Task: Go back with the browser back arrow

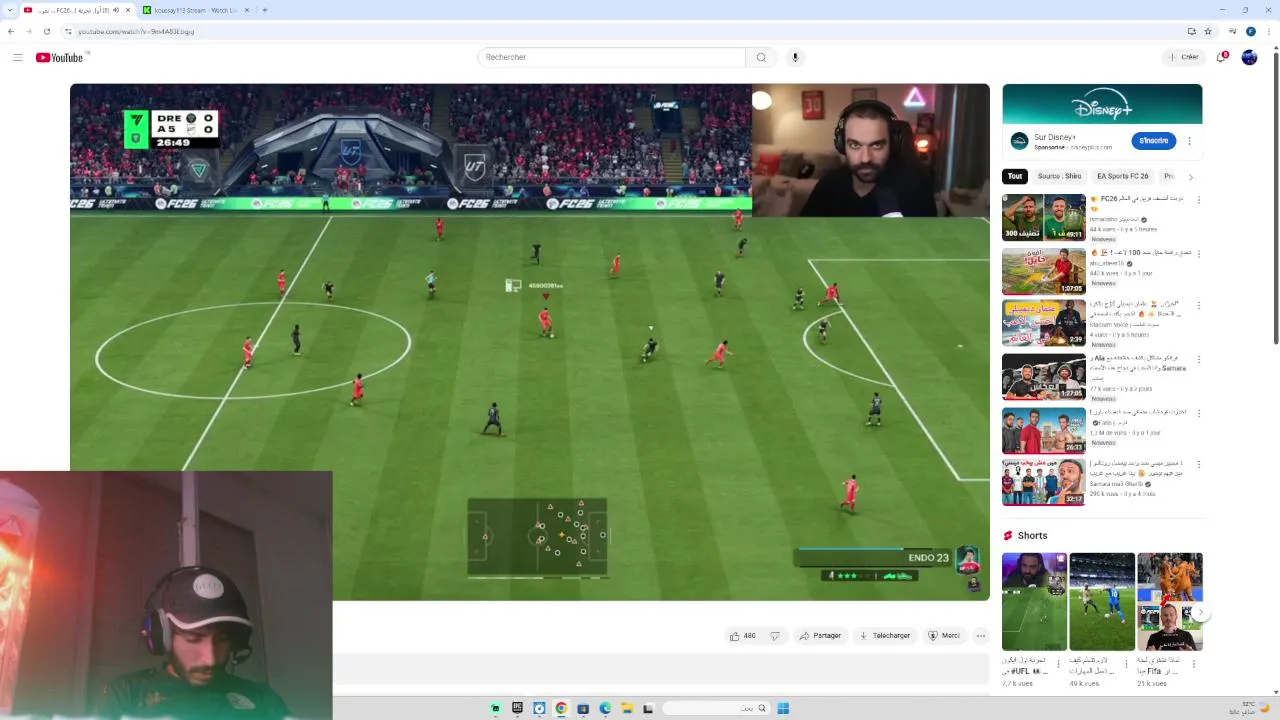Action: pos(11,31)
